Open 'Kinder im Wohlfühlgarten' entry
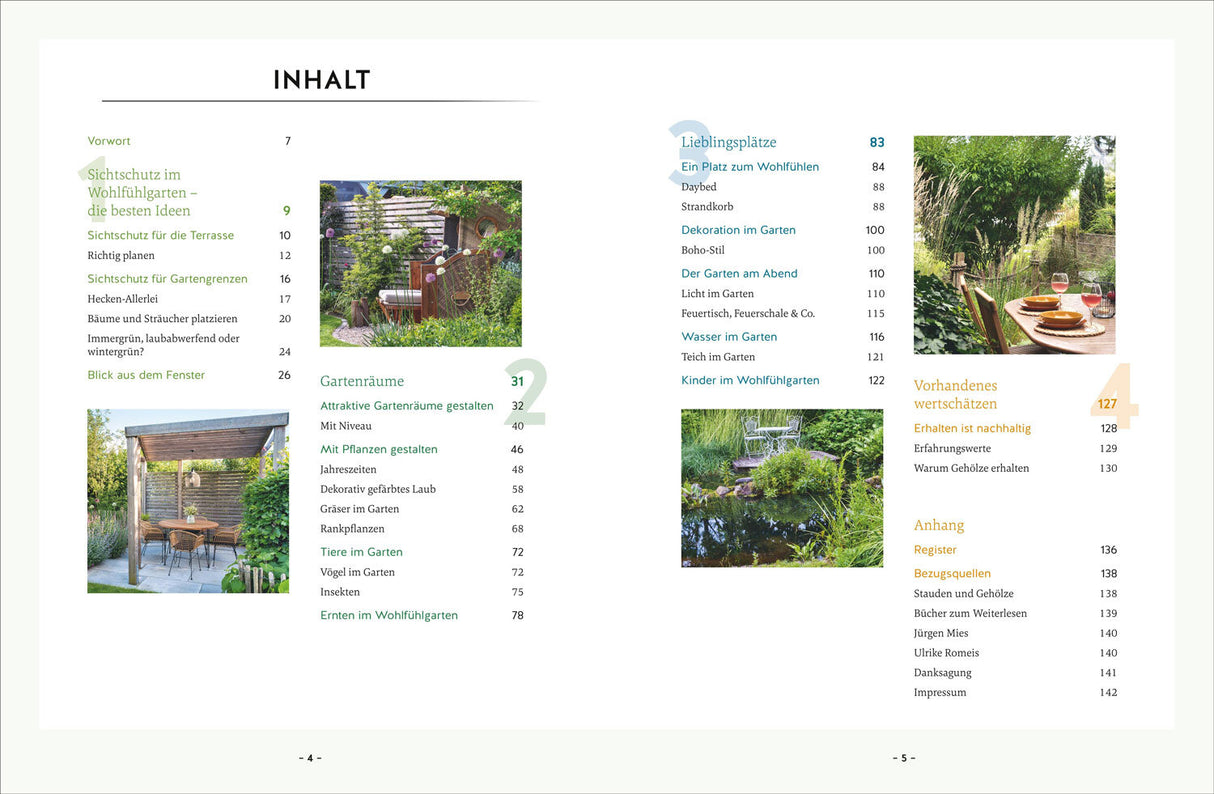The width and height of the screenshot is (1214, 794). coord(750,380)
